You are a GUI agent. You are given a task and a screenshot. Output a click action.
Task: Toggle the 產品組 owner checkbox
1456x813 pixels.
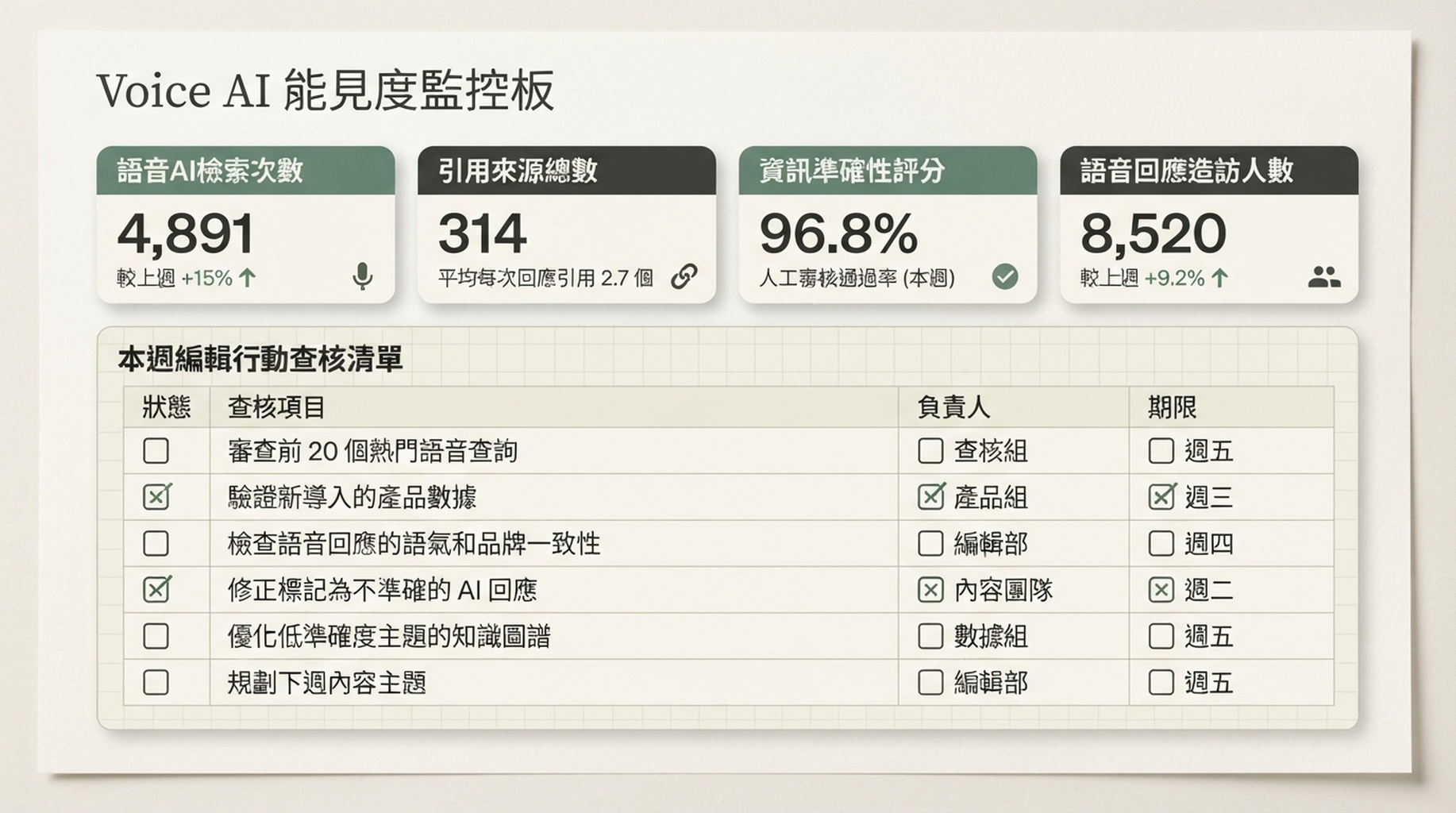click(930, 497)
